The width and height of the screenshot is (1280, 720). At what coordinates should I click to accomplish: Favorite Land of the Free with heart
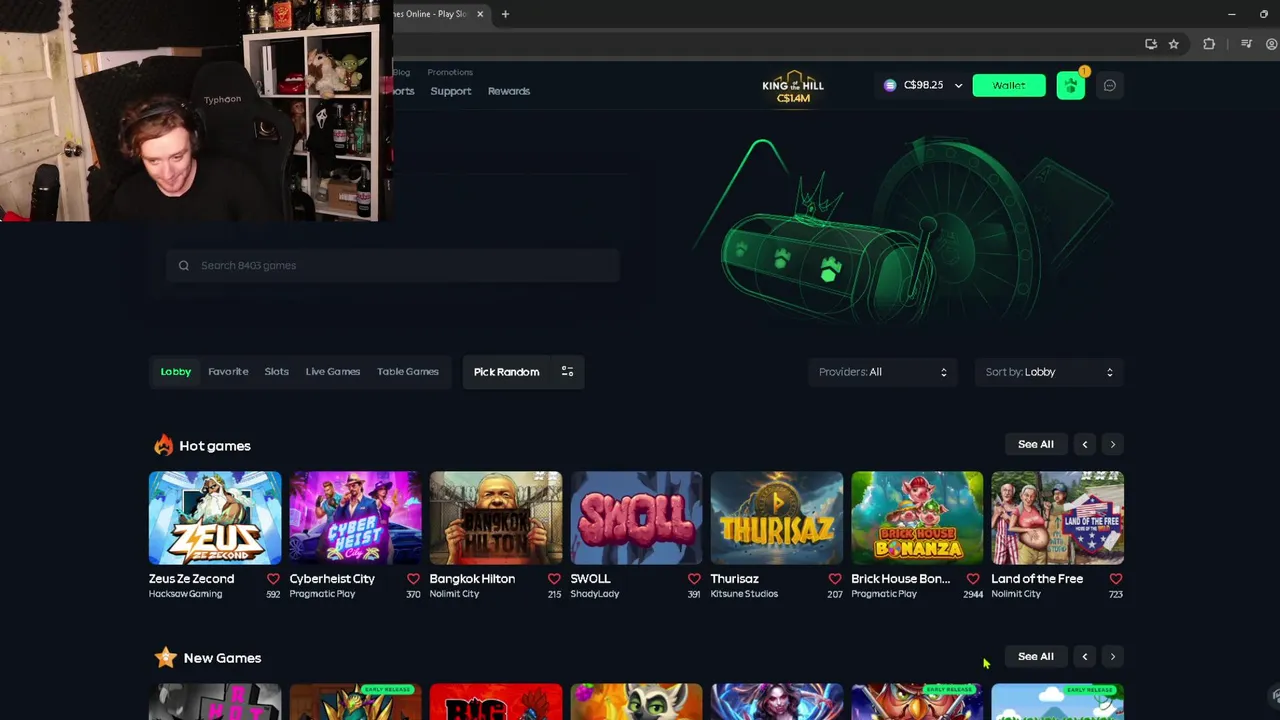[1116, 579]
